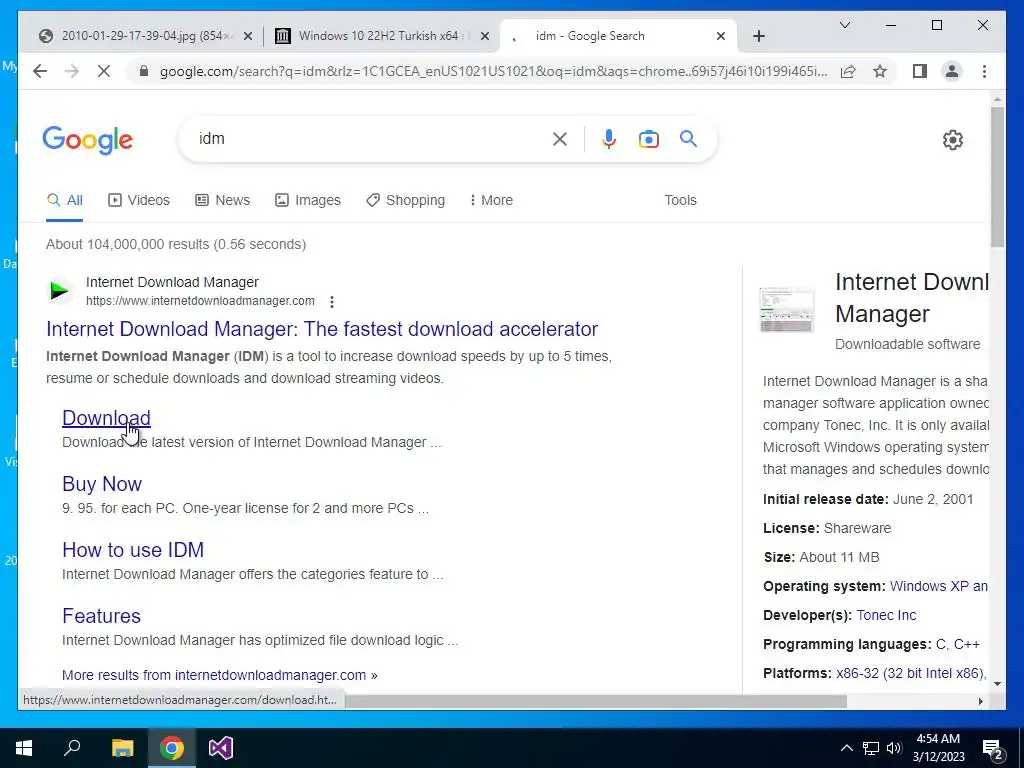Open the Chrome side panel icon
Image resolution: width=1024 pixels, height=768 pixels.
click(x=920, y=71)
